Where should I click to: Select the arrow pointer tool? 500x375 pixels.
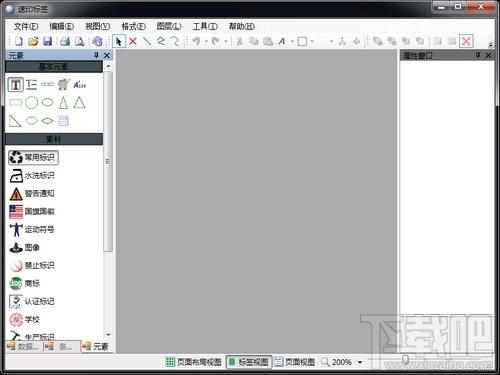(119, 41)
